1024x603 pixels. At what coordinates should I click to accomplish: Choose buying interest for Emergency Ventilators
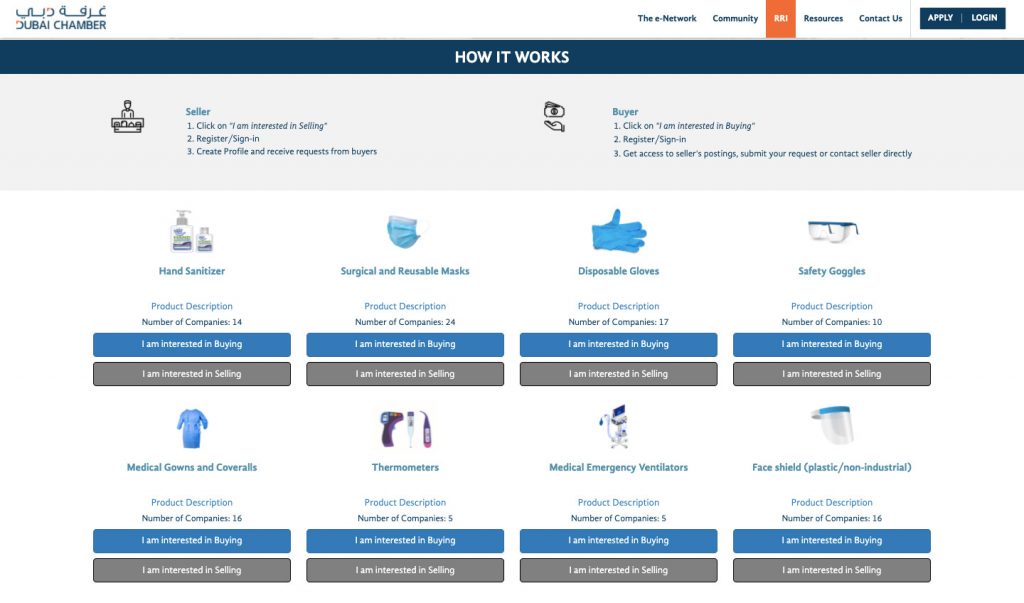point(618,541)
